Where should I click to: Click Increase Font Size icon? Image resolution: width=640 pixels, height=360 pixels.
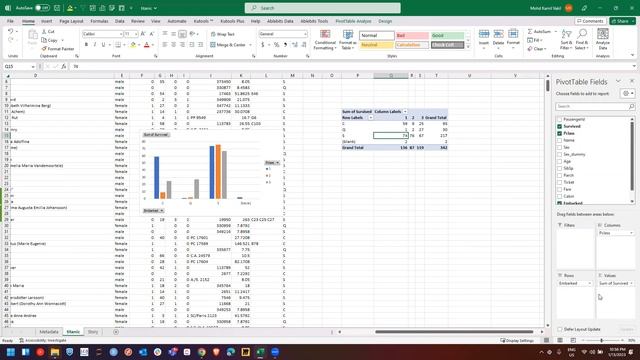pos(143,34)
